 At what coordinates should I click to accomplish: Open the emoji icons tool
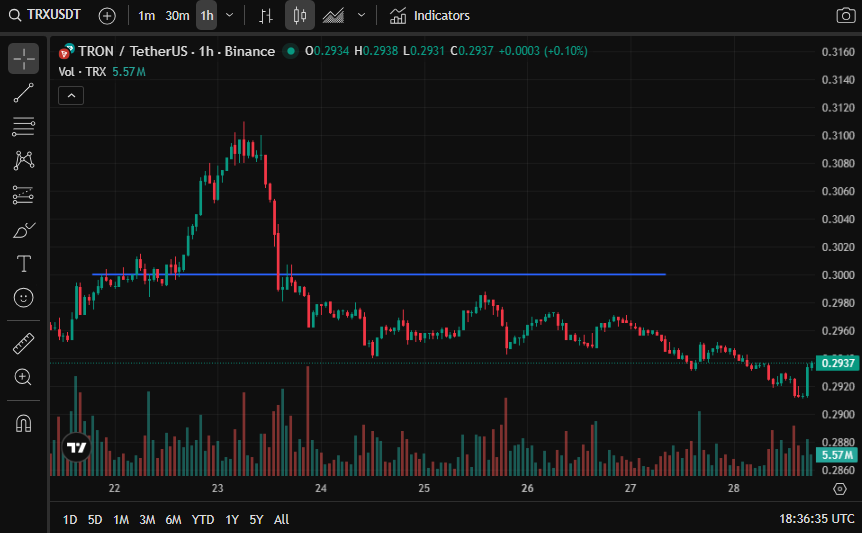coord(24,298)
